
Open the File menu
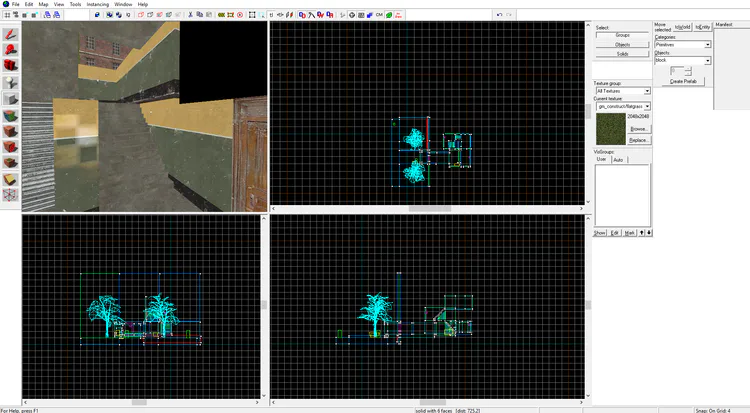16,4
